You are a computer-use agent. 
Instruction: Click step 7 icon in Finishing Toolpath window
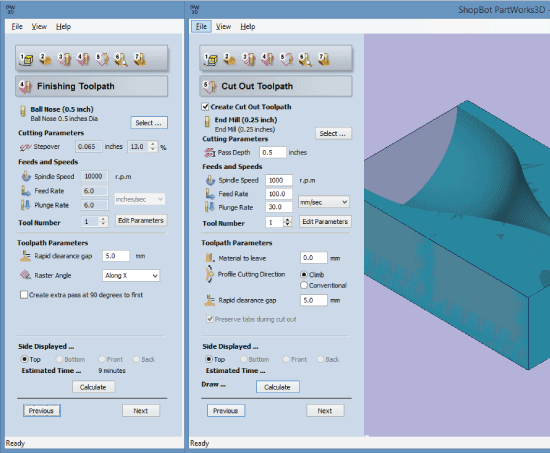click(140, 59)
